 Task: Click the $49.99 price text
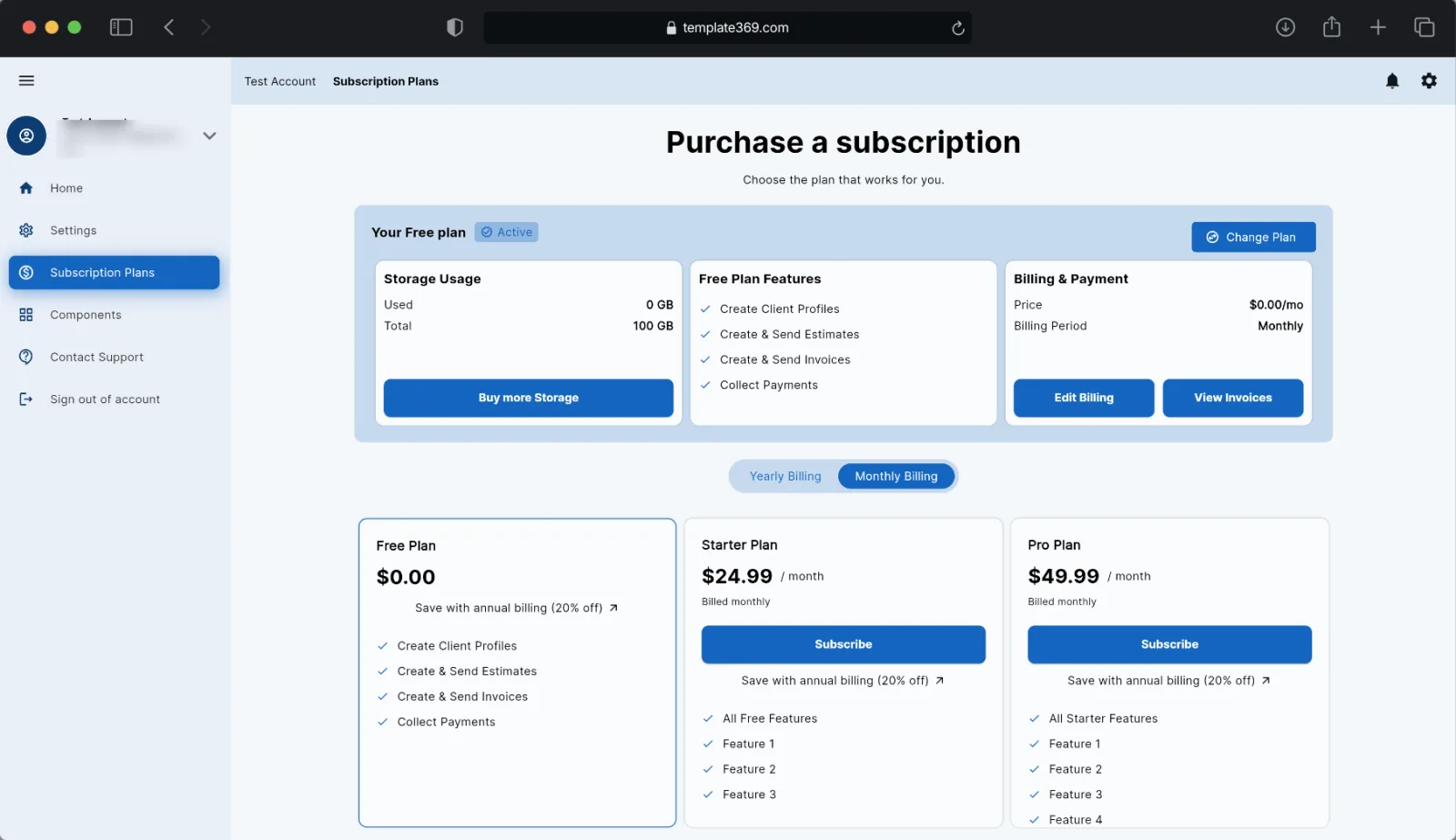click(1064, 576)
